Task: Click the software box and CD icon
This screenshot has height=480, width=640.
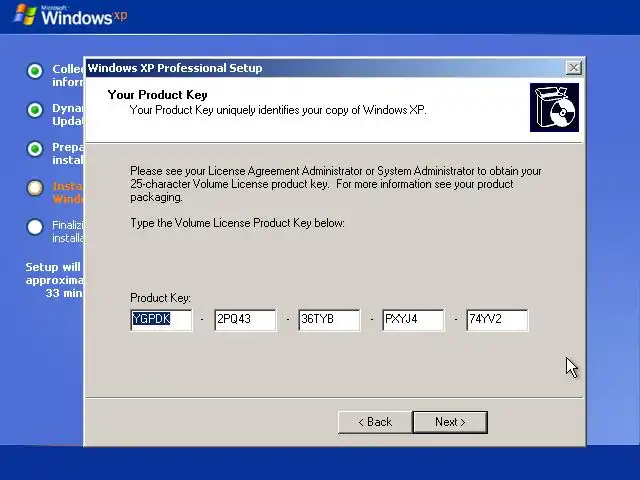Action: tap(554, 107)
